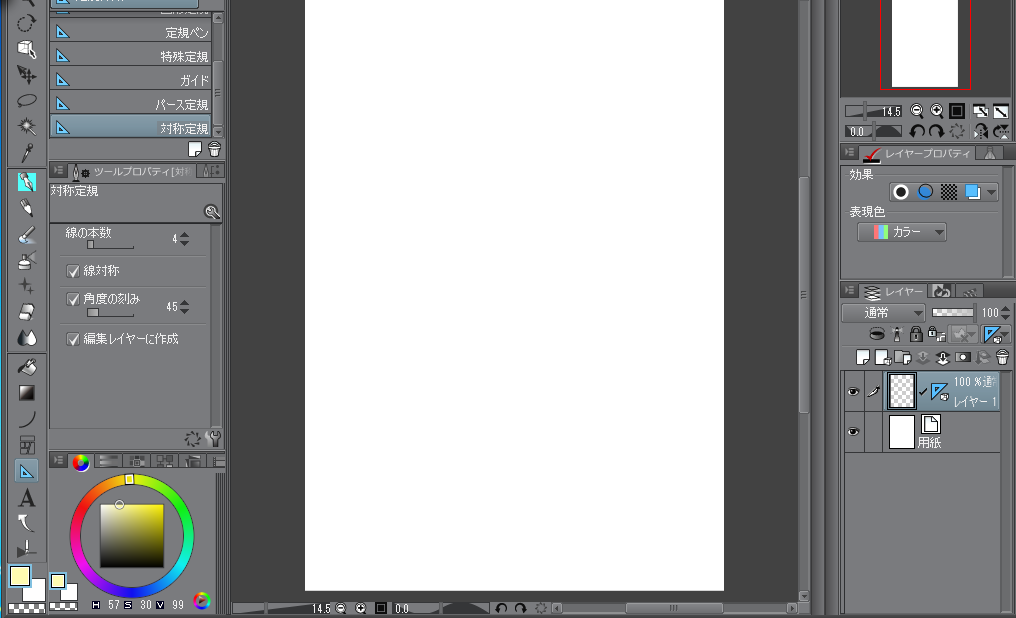Open the レイヤー tab

894,292
